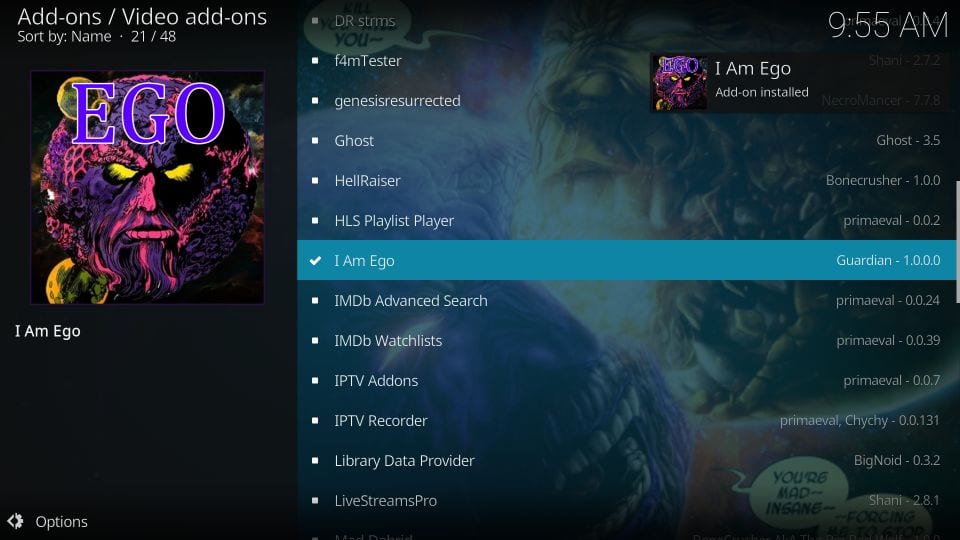
Task: Open IMDb Advanced Search add-on
Action: [626, 301]
